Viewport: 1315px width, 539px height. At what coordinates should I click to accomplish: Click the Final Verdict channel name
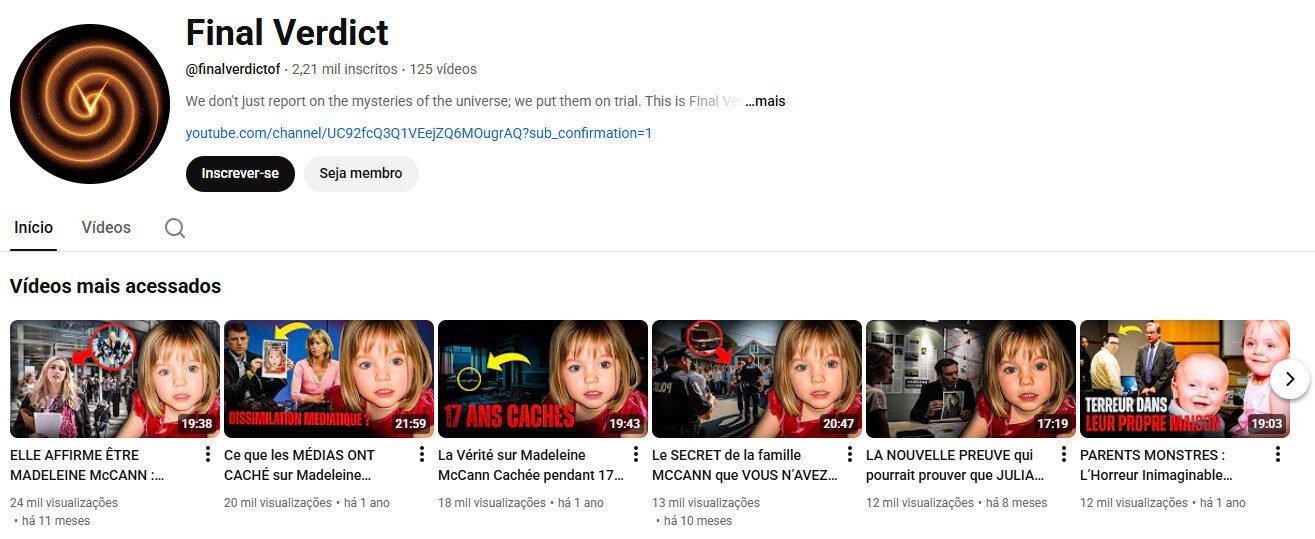coord(287,33)
